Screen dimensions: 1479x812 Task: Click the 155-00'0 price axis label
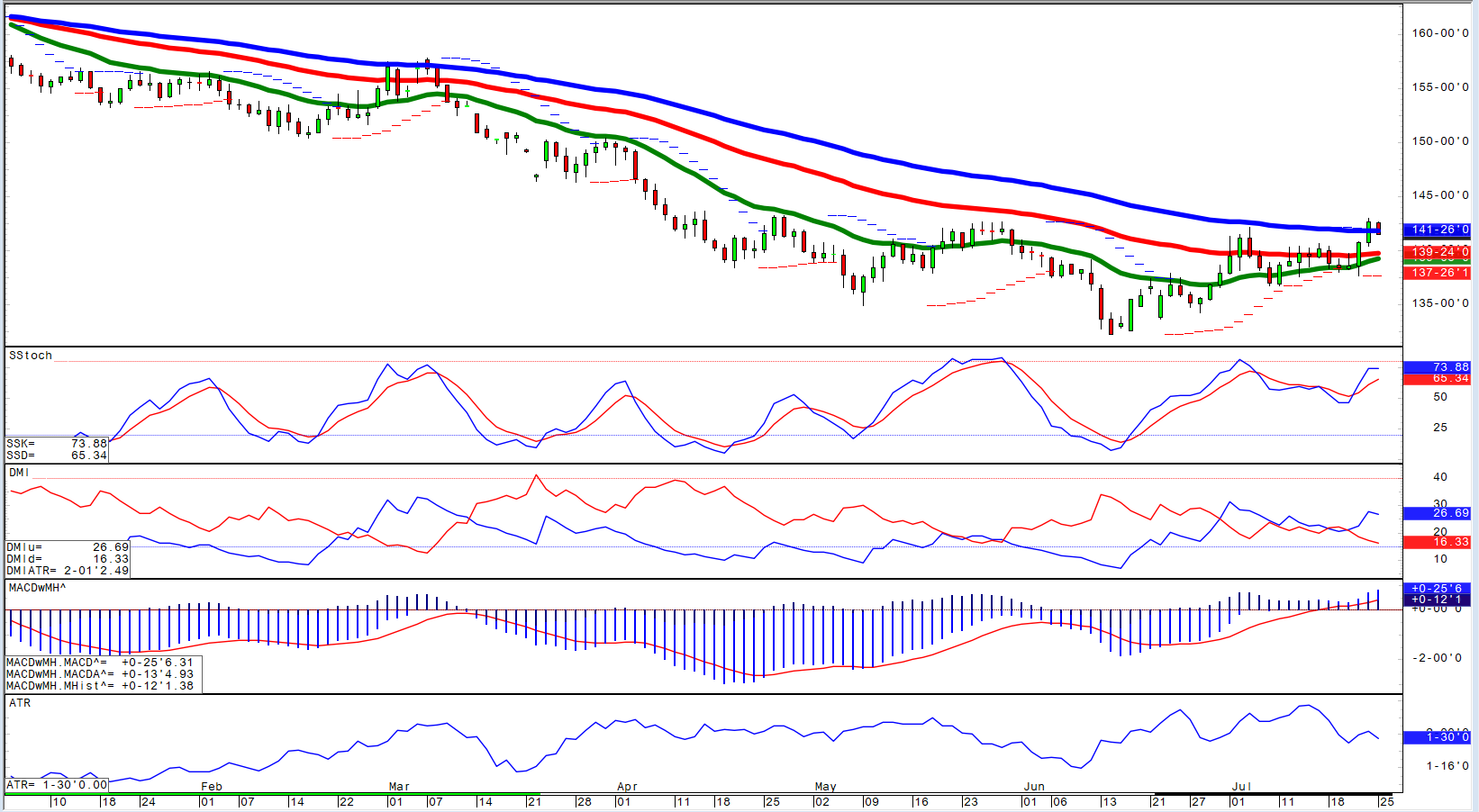point(1440,87)
